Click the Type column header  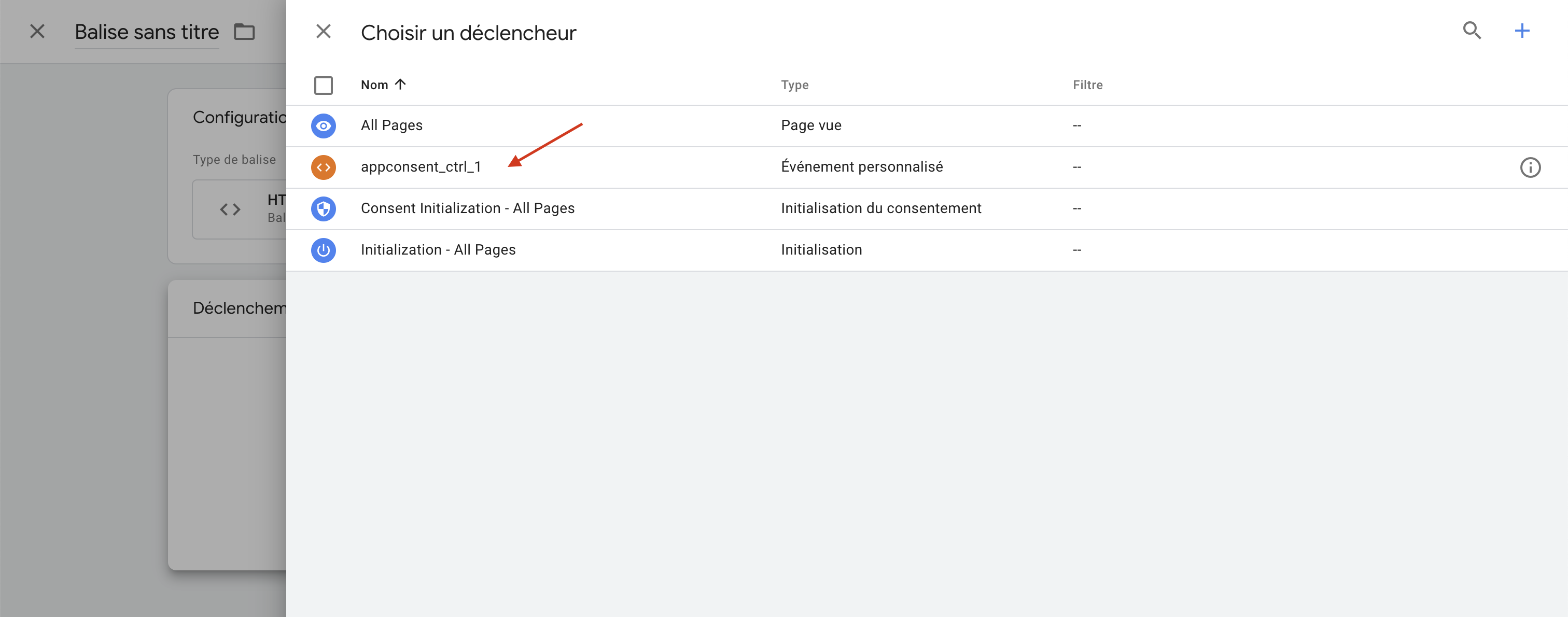click(x=795, y=85)
